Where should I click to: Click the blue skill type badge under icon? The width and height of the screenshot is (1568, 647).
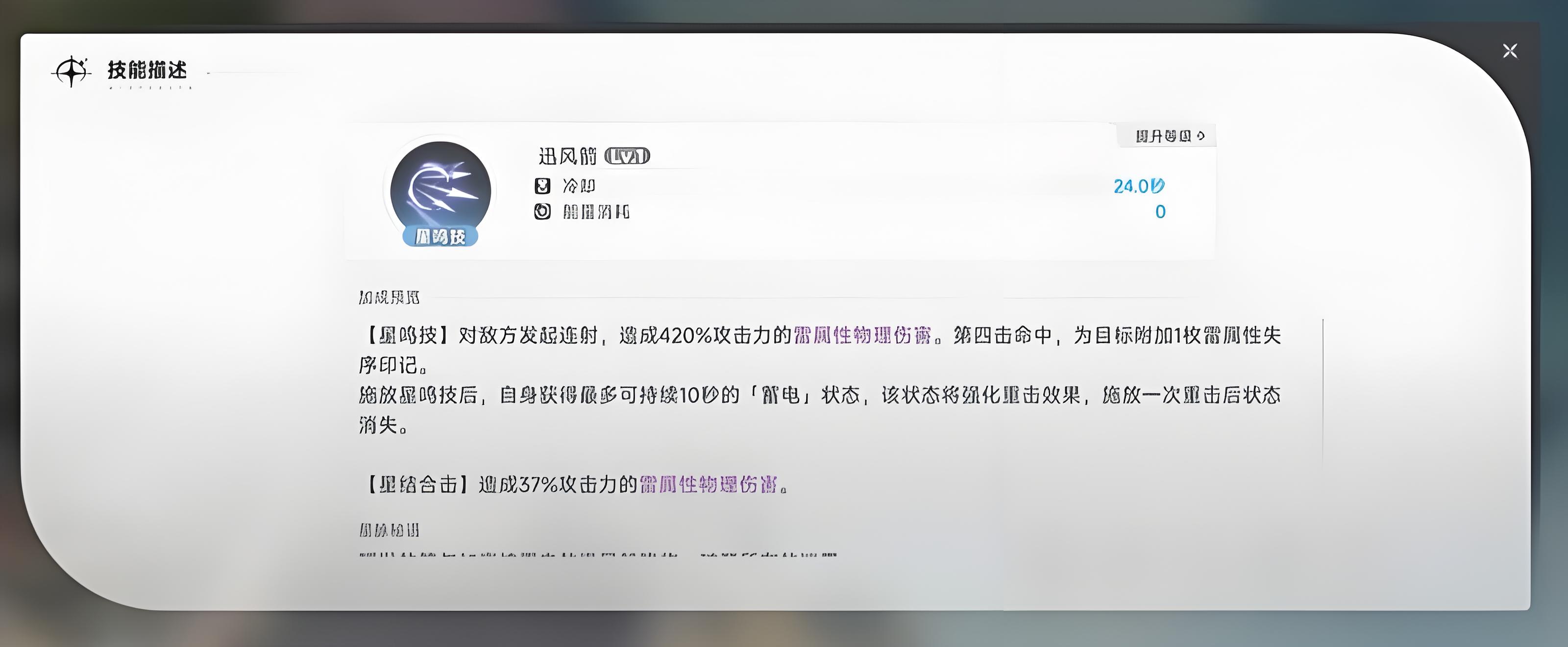pos(440,236)
